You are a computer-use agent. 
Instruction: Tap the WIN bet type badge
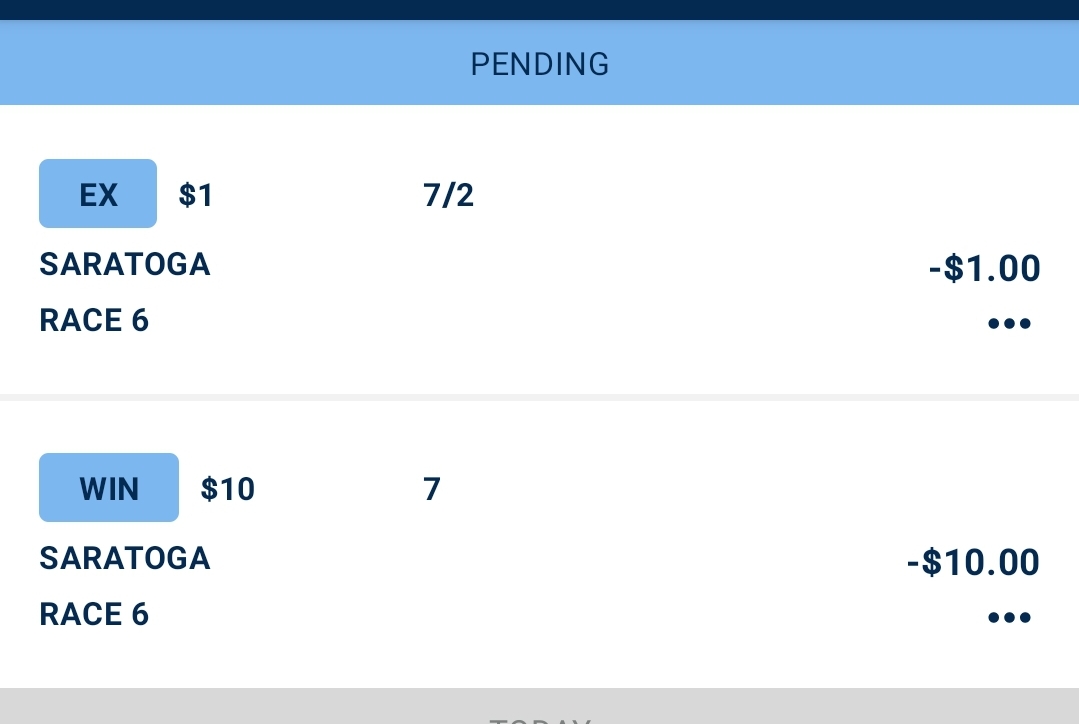(x=109, y=487)
